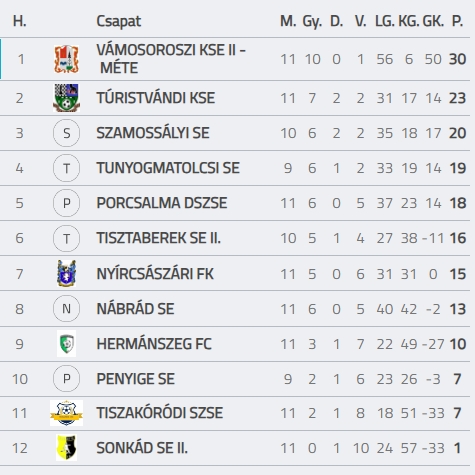Open the TISZTABEREK SE II. team link
Viewport: 475px width, 475px height.
[159, 238]
